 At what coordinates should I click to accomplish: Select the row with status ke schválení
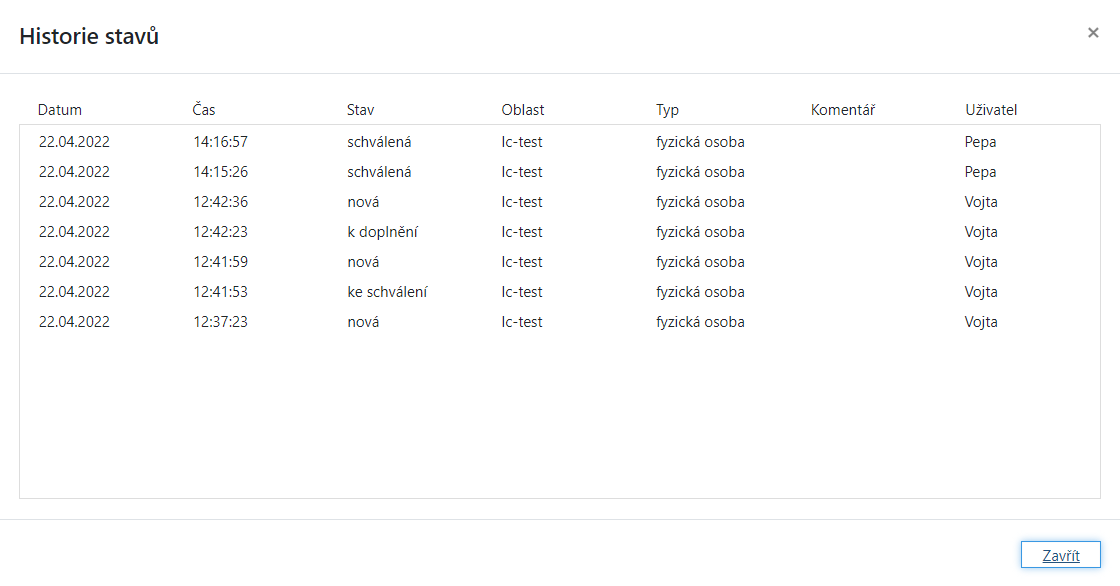coord(387,292)
